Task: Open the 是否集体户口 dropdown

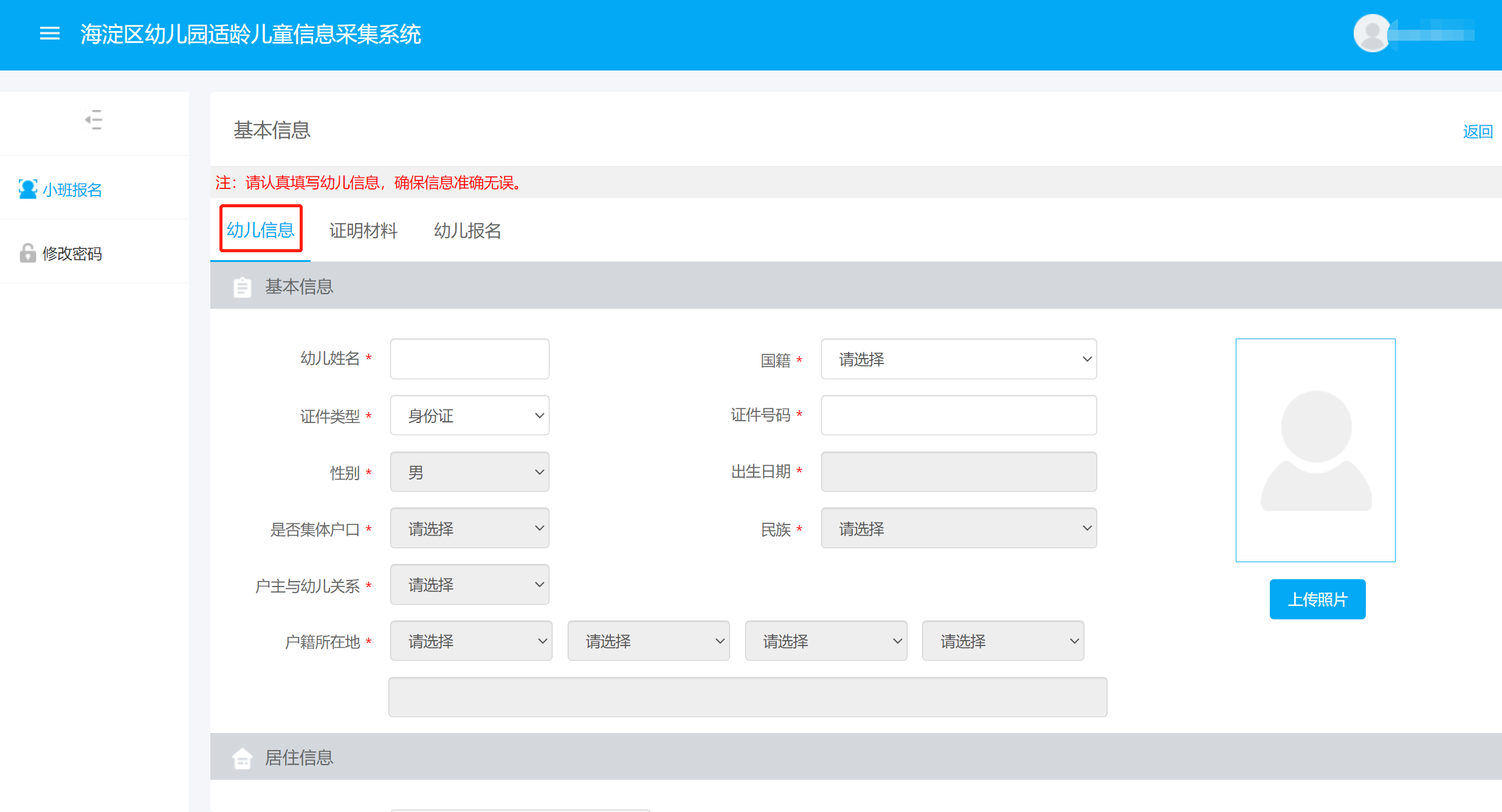Action: [469, 529]
